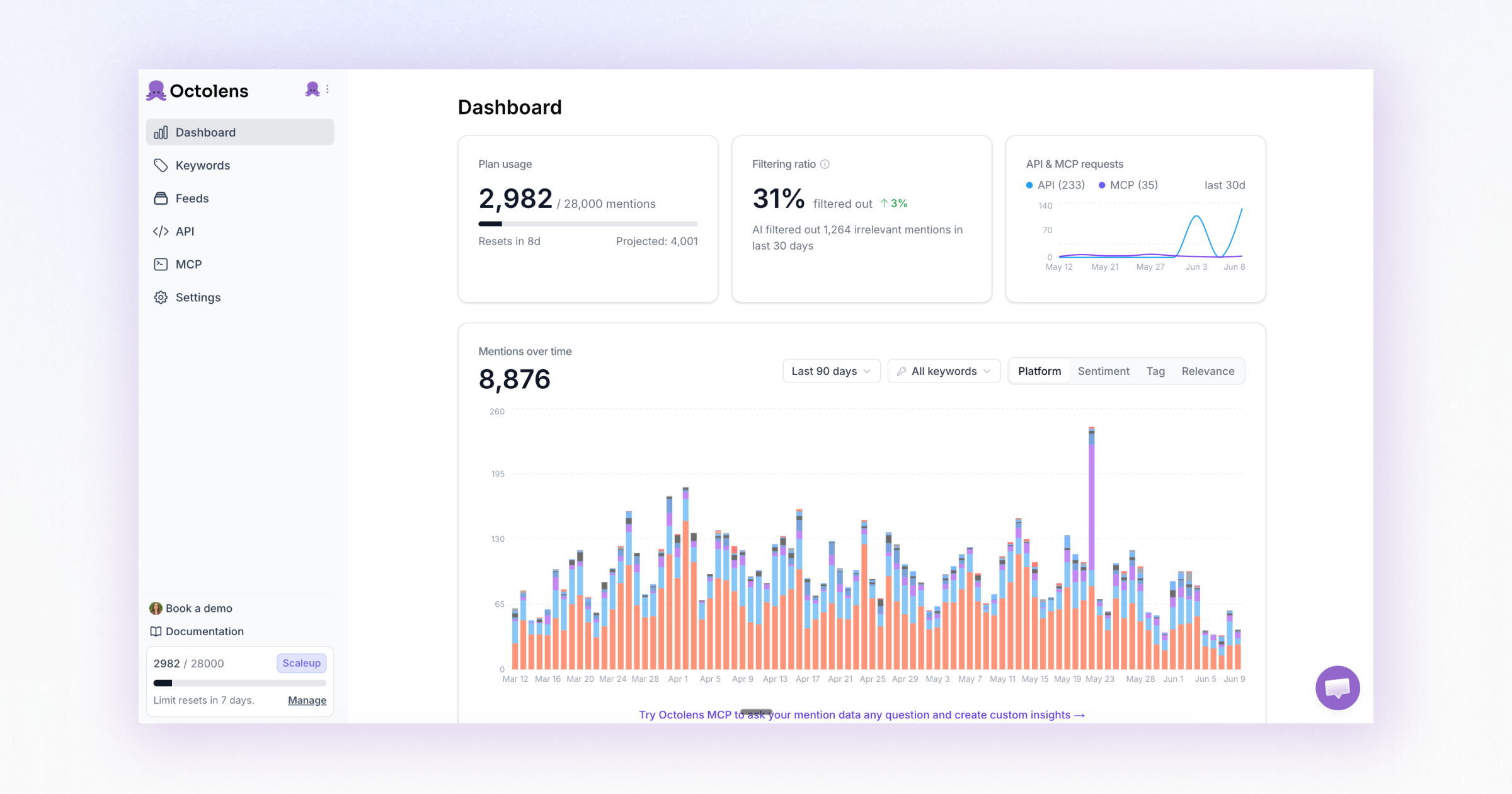Click the Feeds inbox icon
This screenshot has height=794, width=1512.
161,198
